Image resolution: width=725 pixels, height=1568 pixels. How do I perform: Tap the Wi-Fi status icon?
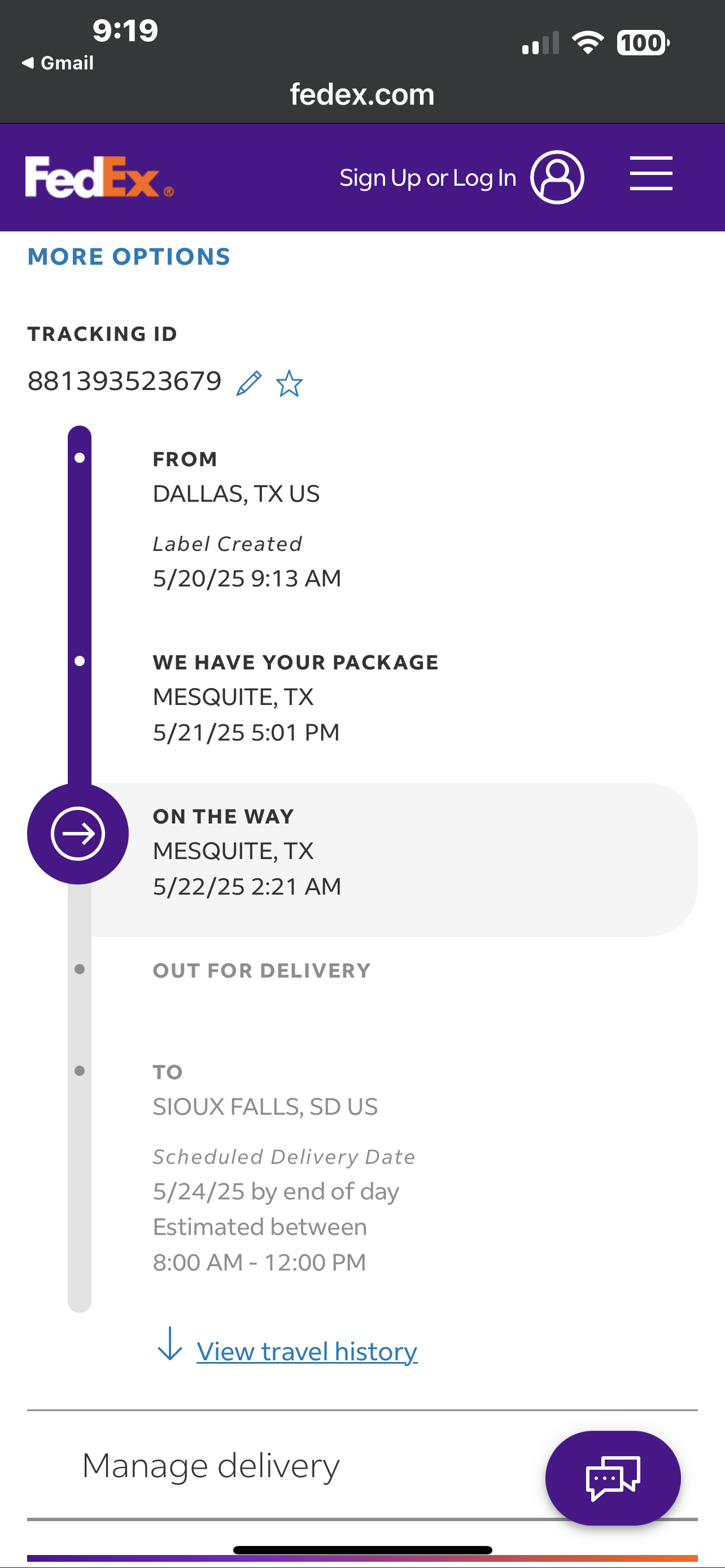(587, 42)
